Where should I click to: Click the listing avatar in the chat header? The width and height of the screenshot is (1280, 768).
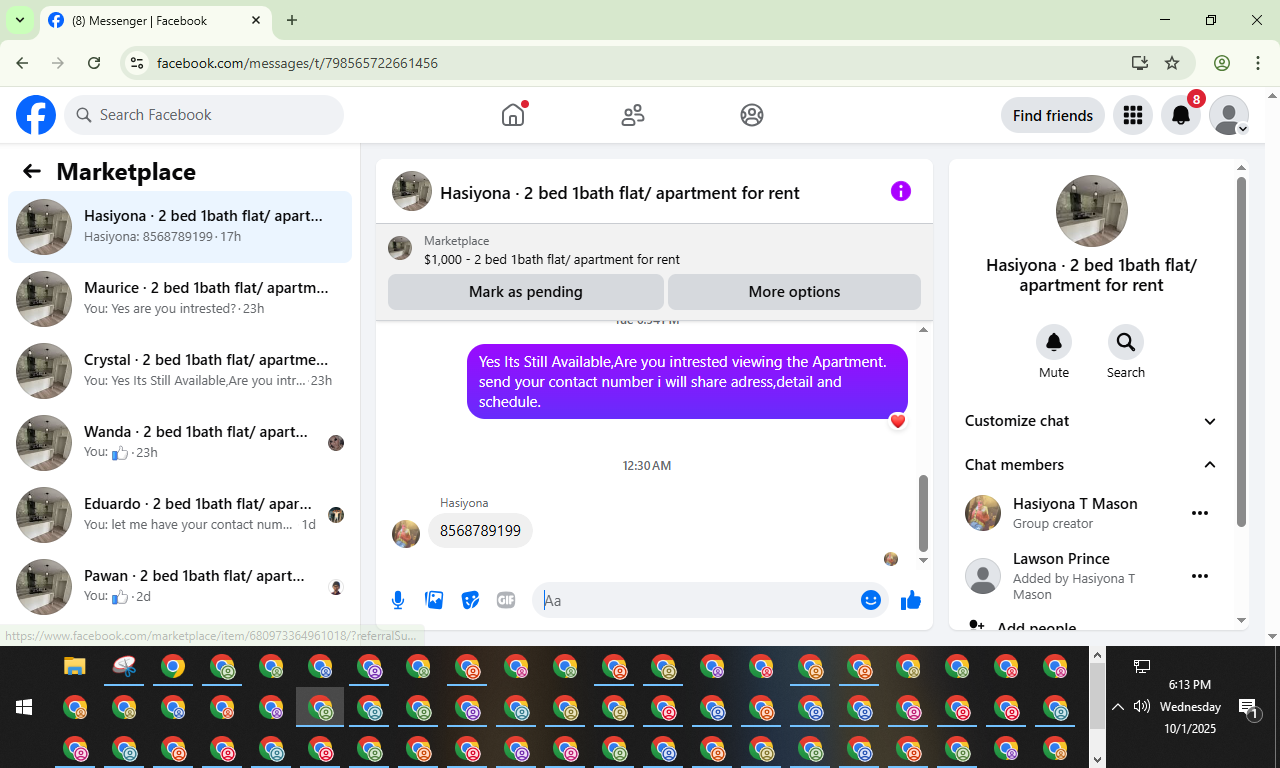click(x=412, y=191)
